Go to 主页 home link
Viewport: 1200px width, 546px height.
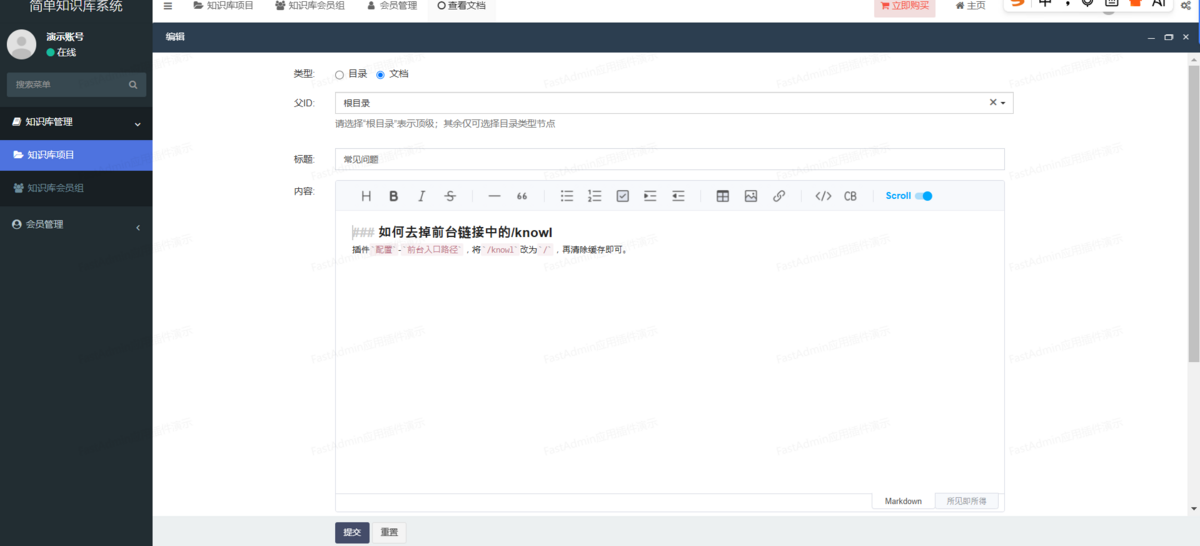coord(970,6)
